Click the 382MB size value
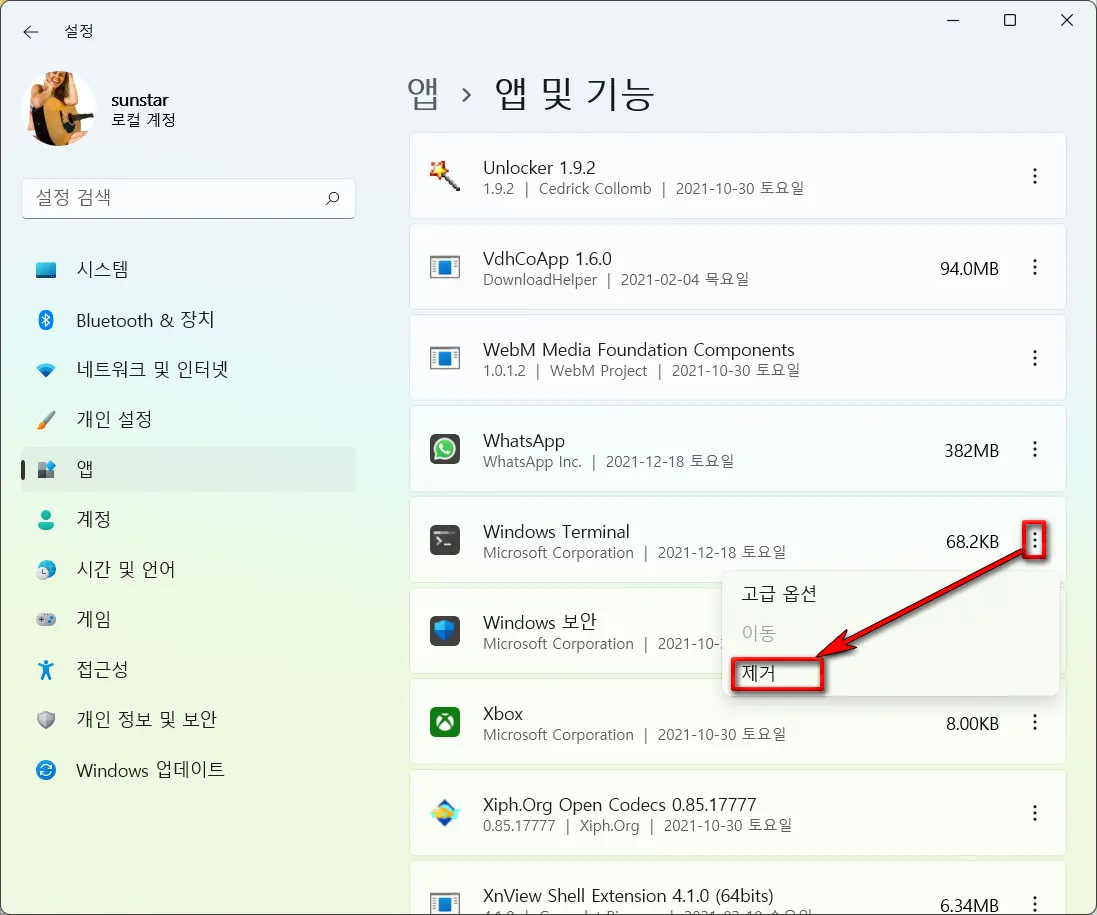 (971, 451)
